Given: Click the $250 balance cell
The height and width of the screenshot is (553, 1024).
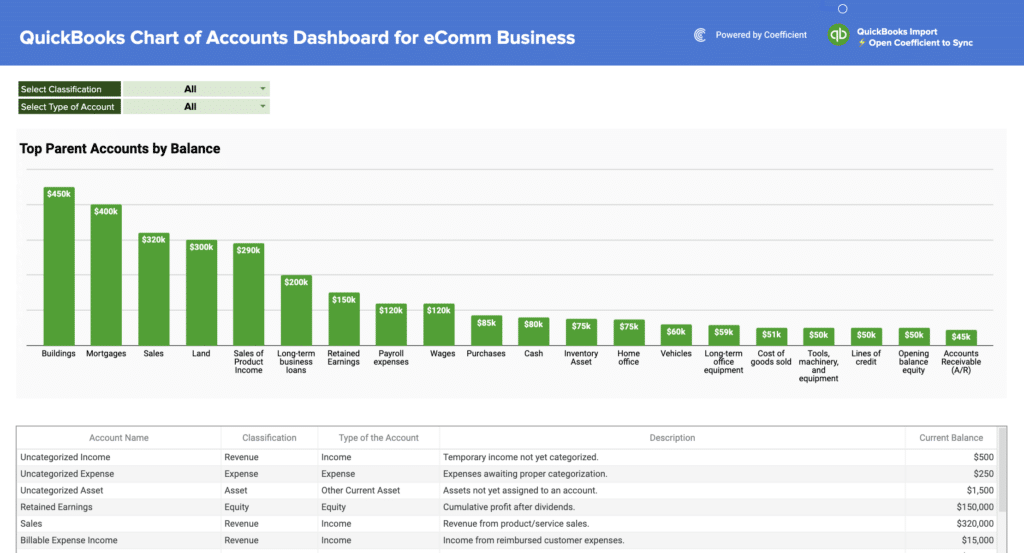Looking at the screenshot, I should click(x=951, y=474).
